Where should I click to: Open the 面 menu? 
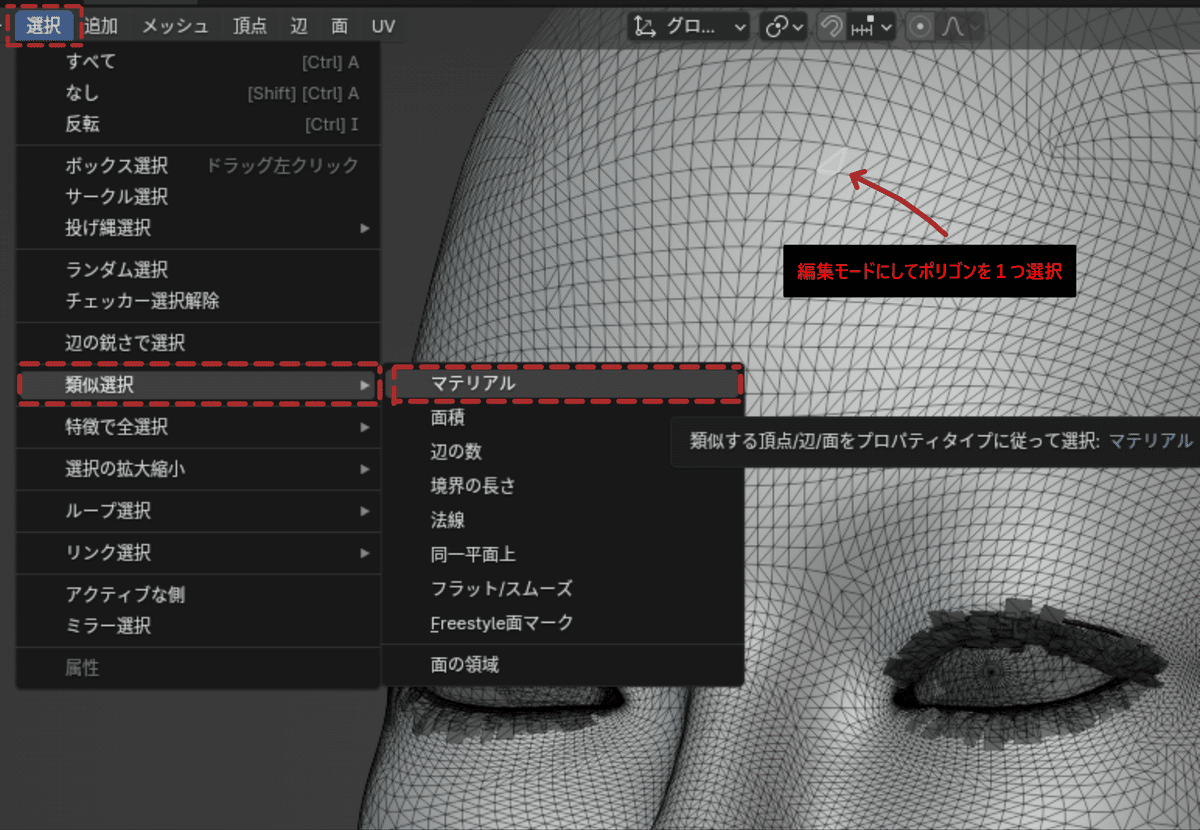pyautogui.click(x=340, y=26)
